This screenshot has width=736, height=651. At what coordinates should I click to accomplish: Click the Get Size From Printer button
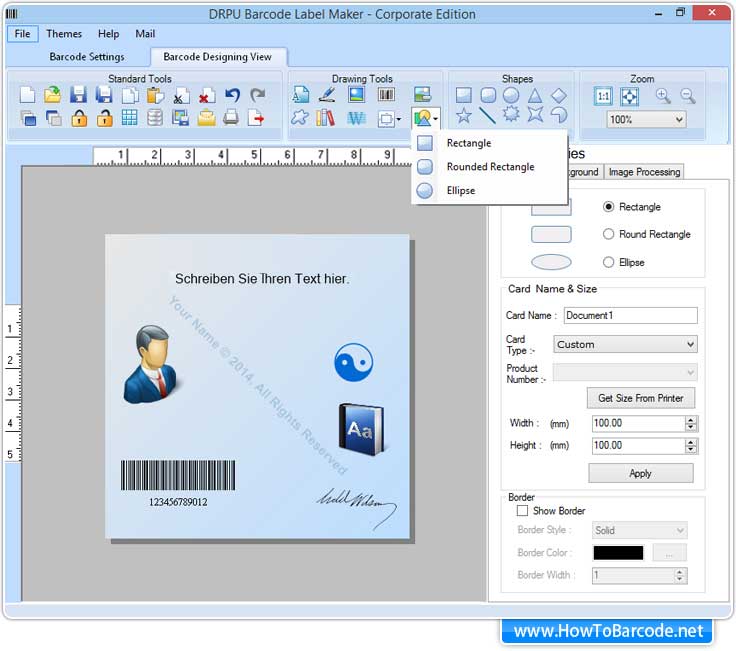coord(641,398)
